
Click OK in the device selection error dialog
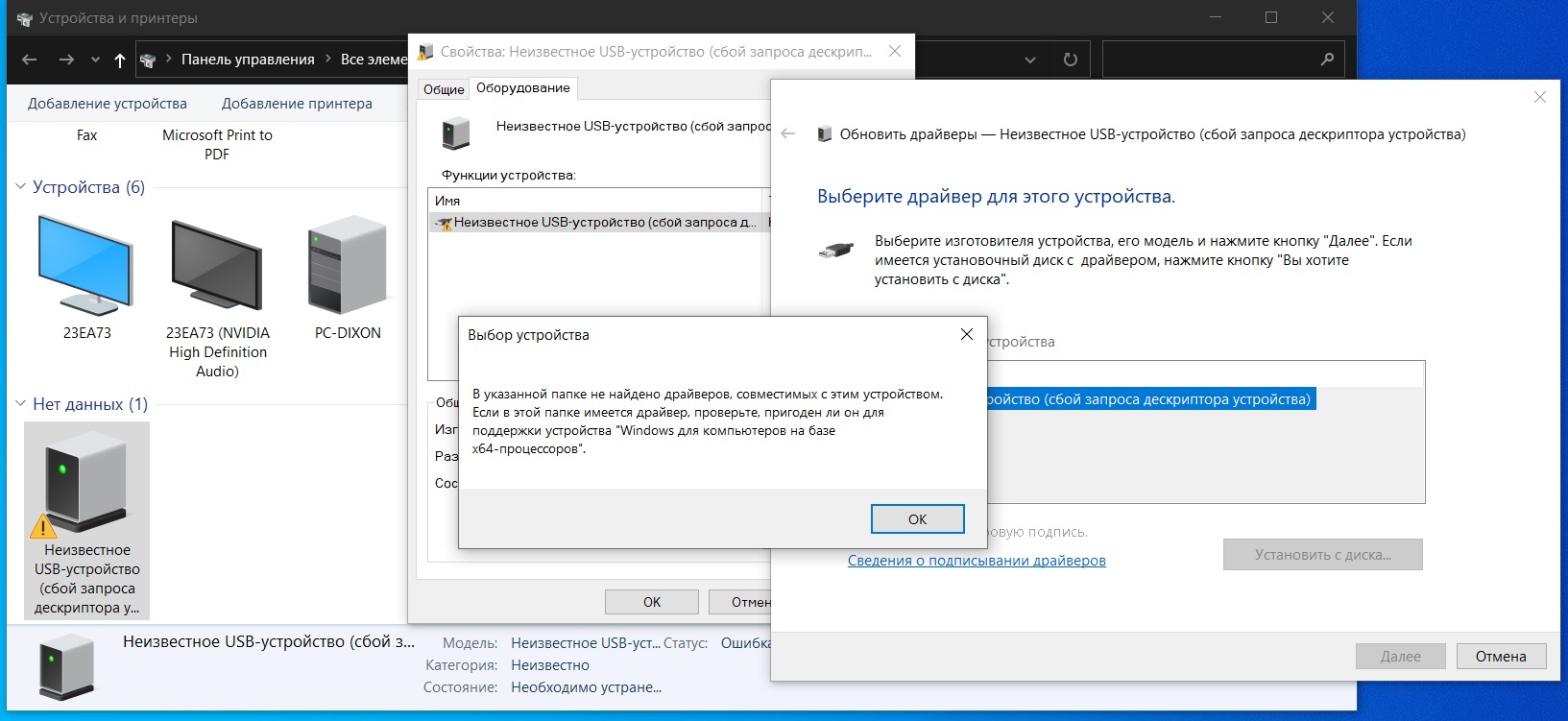point(917,518)
